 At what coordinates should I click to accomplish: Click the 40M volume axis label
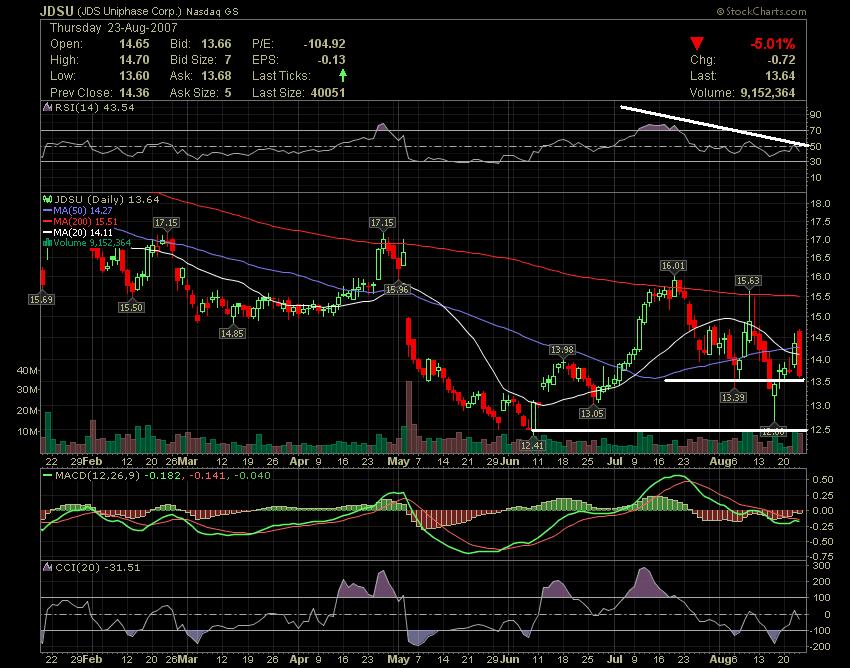pos(28,371)
